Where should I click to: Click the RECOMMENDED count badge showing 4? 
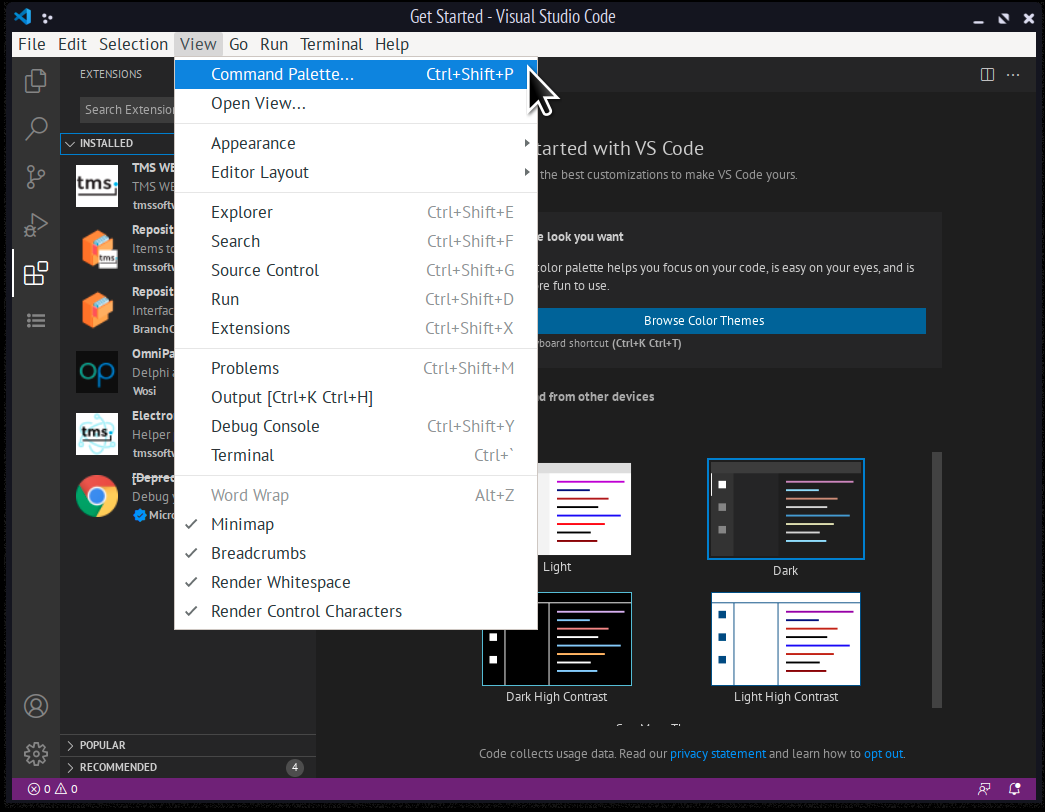tap(295, 767)
